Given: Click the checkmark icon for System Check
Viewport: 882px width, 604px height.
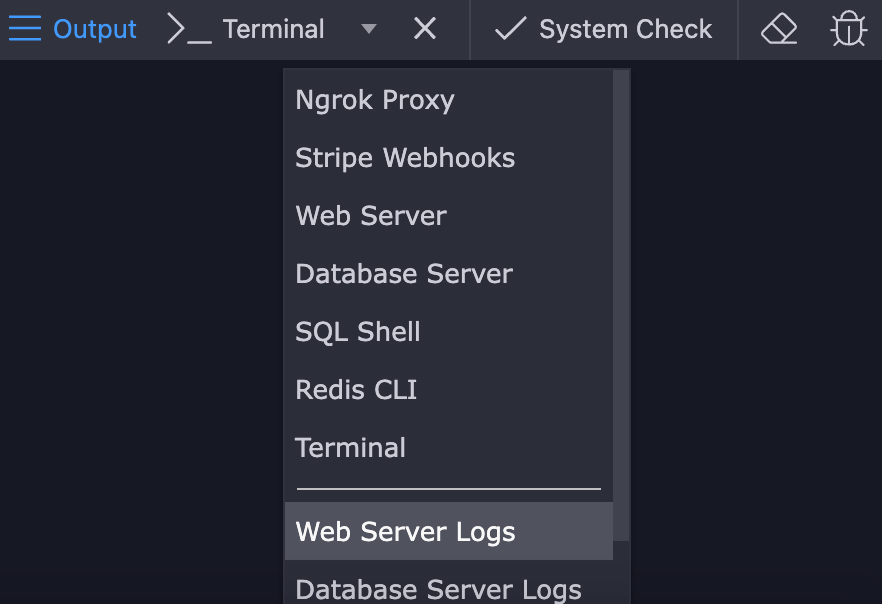Looking at the screenshot, I should pos(510,30).
